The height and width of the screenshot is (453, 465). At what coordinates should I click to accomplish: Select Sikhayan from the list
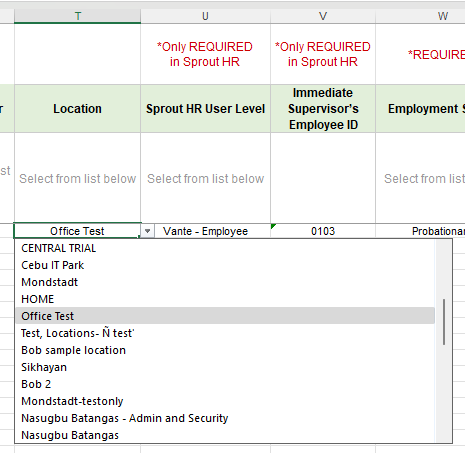coord(225,367)
